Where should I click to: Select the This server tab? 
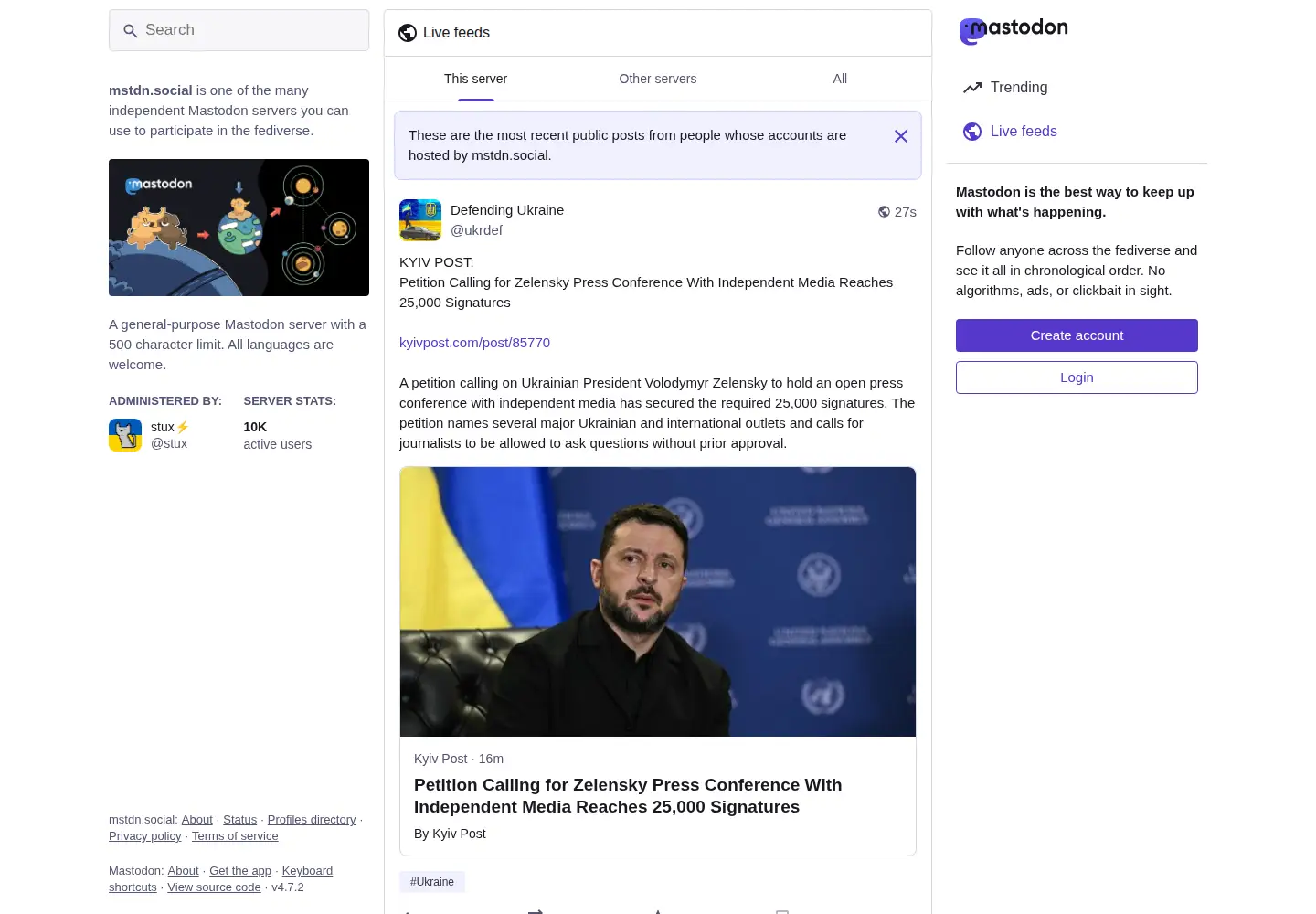point(475,79)
